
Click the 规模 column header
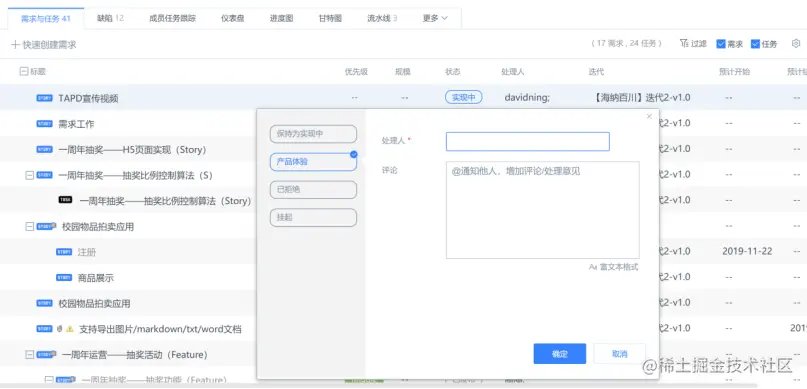coord(403,72)
